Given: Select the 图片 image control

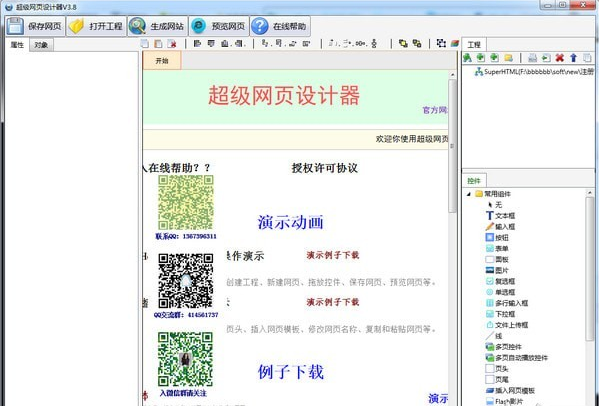Looking at the screenshot, I should pyautogui.click(x=497, y=270).
